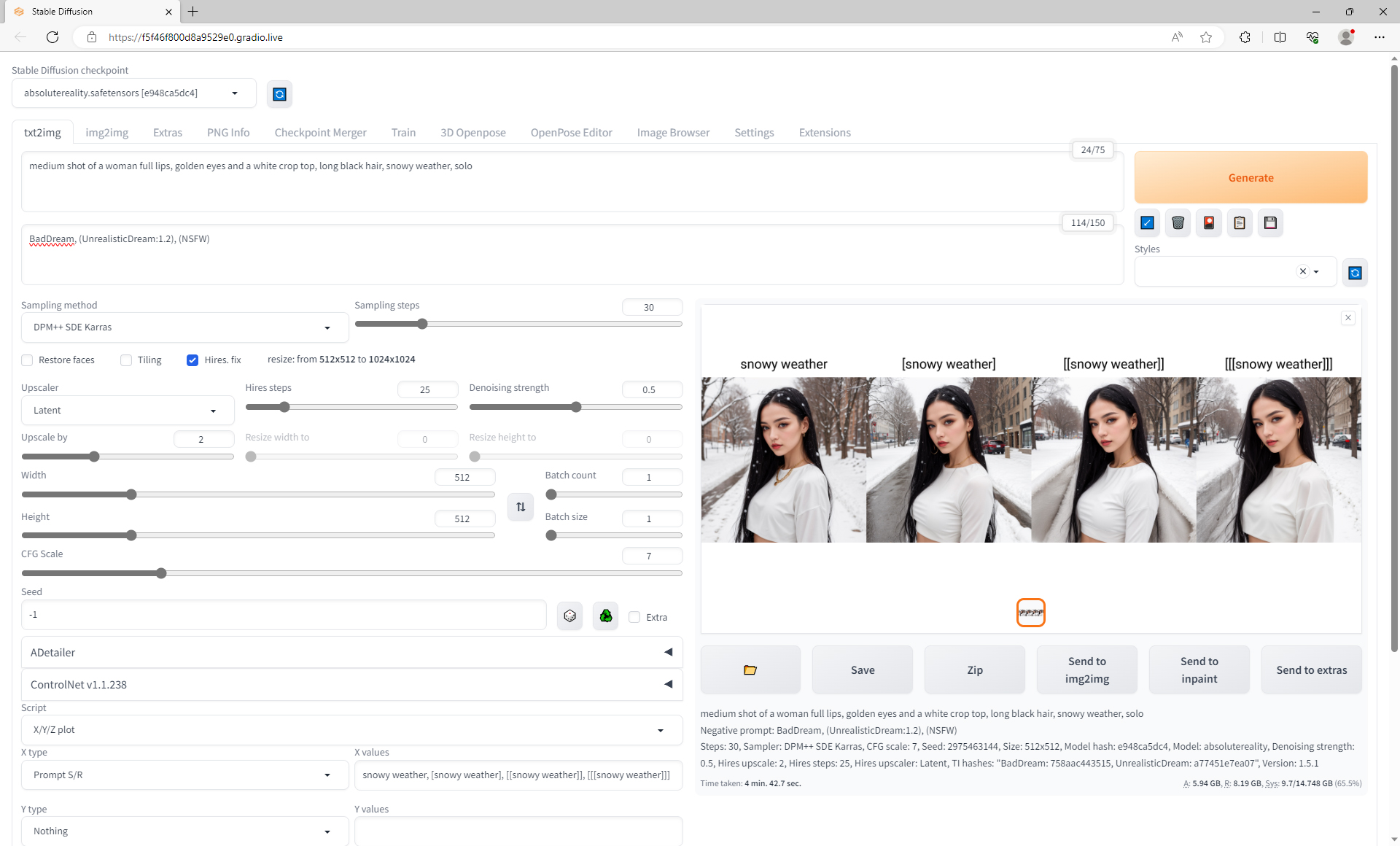This screenshot has height=846, width=1400.
Task: Open the PNG Info tab
Action: click(227, 133)
